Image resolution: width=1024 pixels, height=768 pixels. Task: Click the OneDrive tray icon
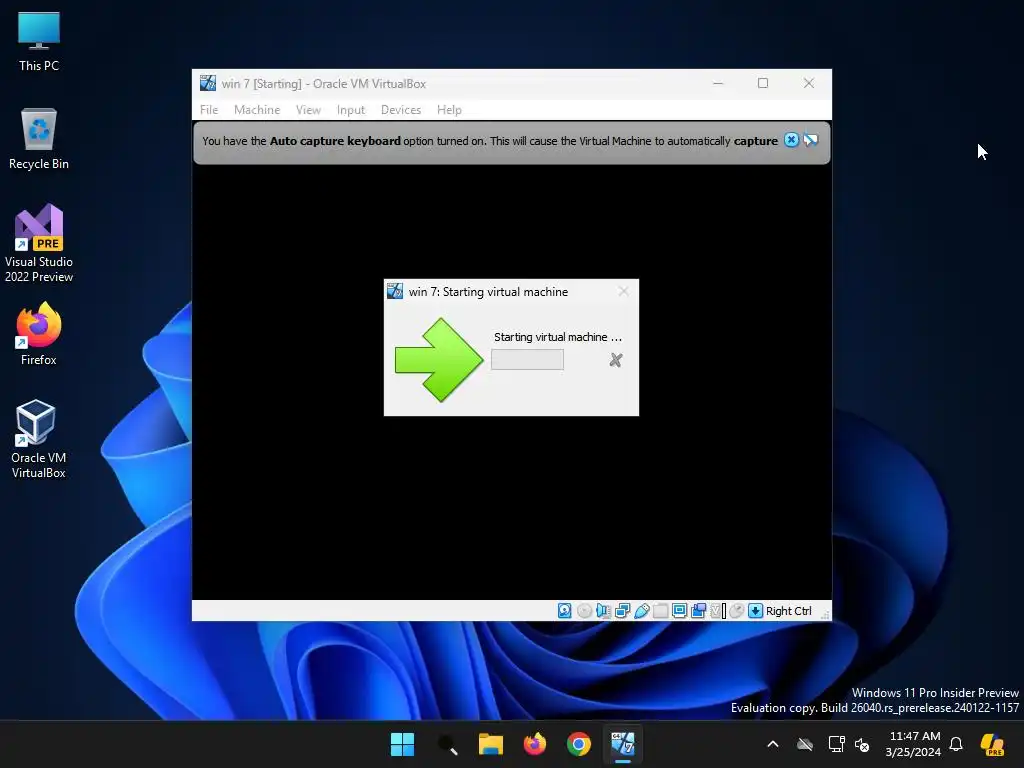[x=805, y=744]
